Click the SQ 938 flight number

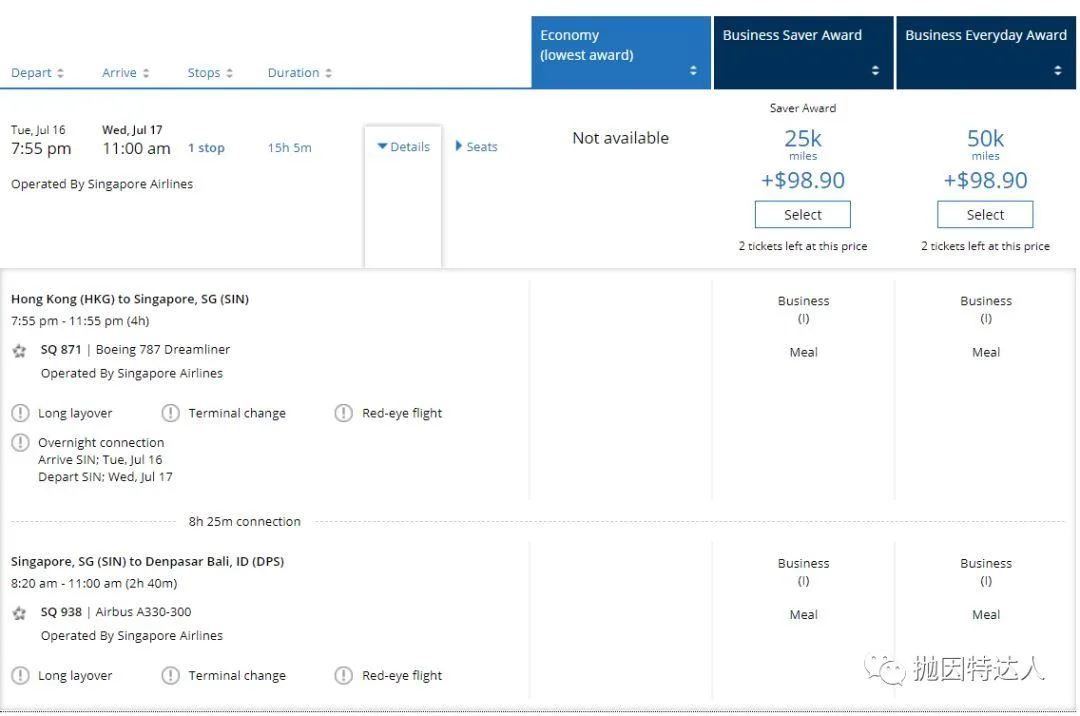pos(61,612)
